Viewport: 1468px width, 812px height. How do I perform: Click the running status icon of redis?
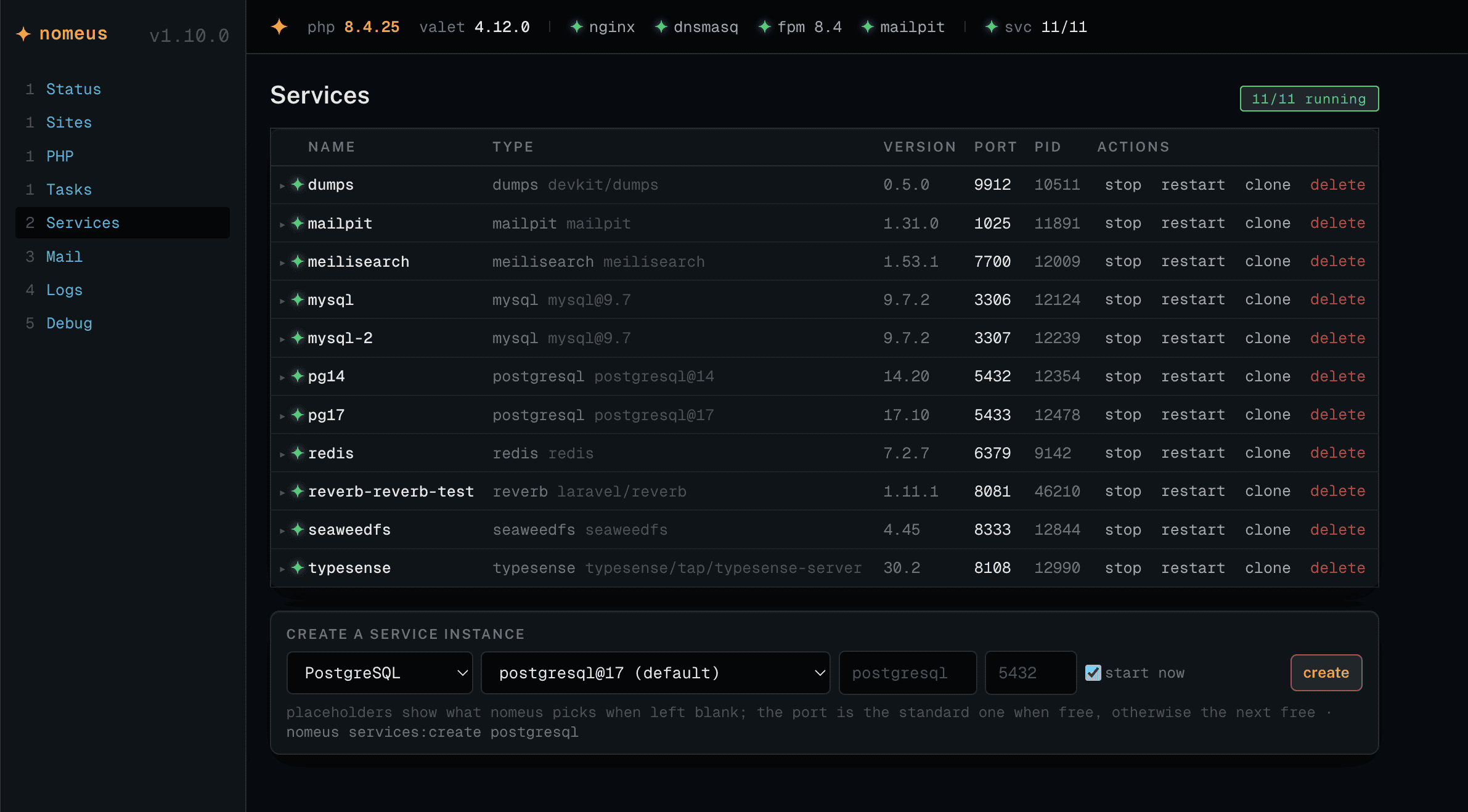point(298,453)
